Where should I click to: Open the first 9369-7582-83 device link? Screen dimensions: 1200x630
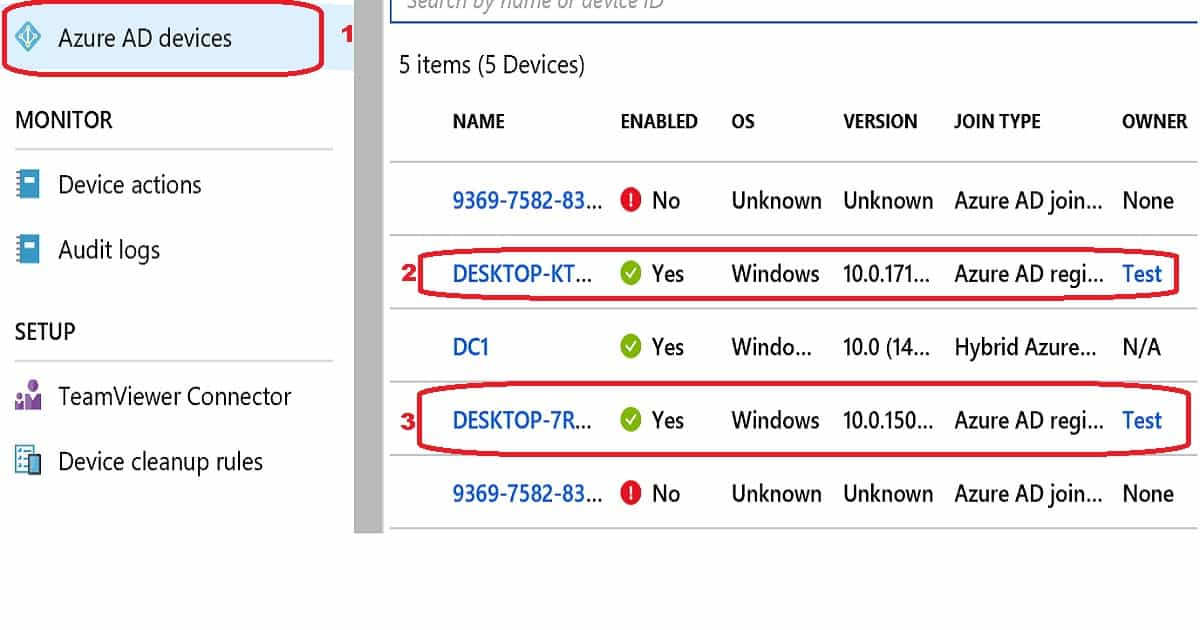point(528,200)
